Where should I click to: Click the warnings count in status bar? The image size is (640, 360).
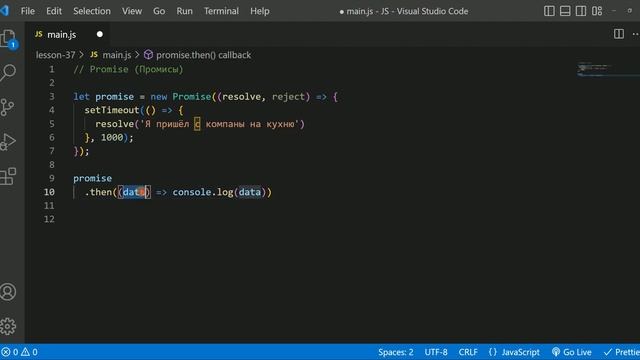[29, 352]
